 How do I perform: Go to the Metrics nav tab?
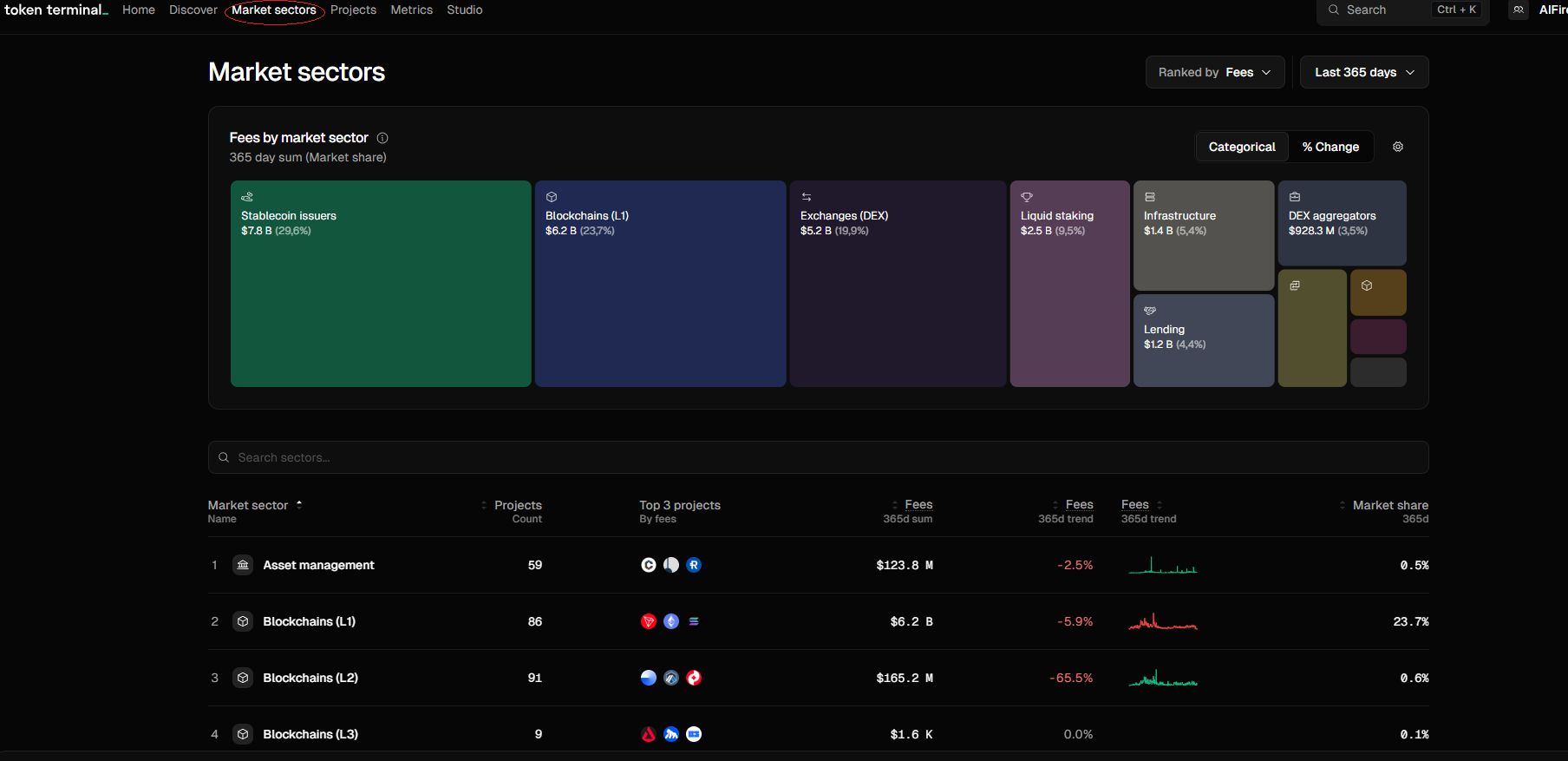coord(411,10)
